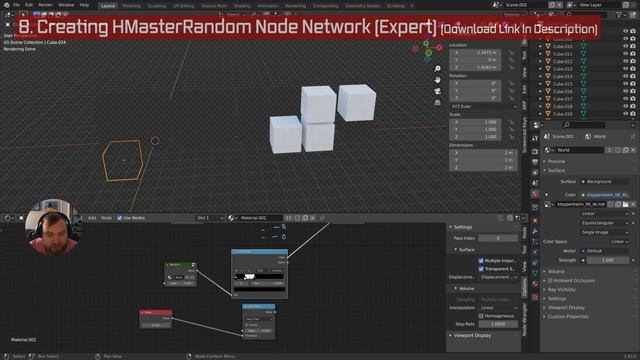The height and width of the screenshot is (360, 640).
Task: Open the Tool properties tab icon
Action: tap(535, 139)
